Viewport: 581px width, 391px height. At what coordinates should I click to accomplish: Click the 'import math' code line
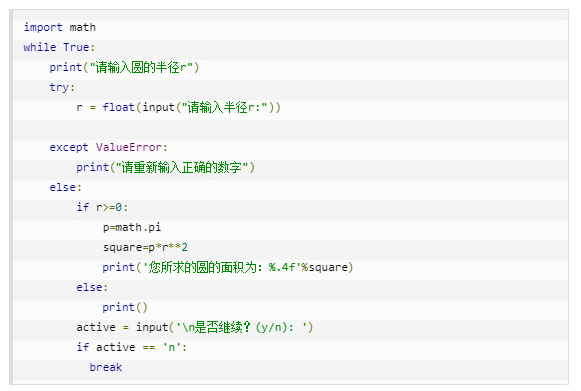tap(60, 27)
